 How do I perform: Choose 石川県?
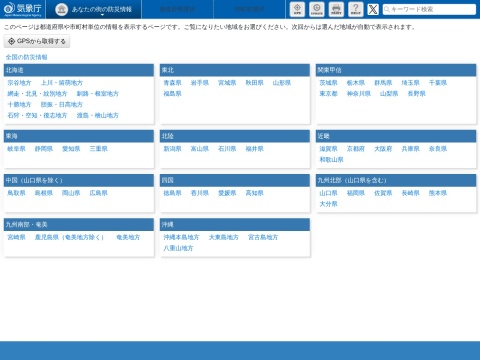227,149
